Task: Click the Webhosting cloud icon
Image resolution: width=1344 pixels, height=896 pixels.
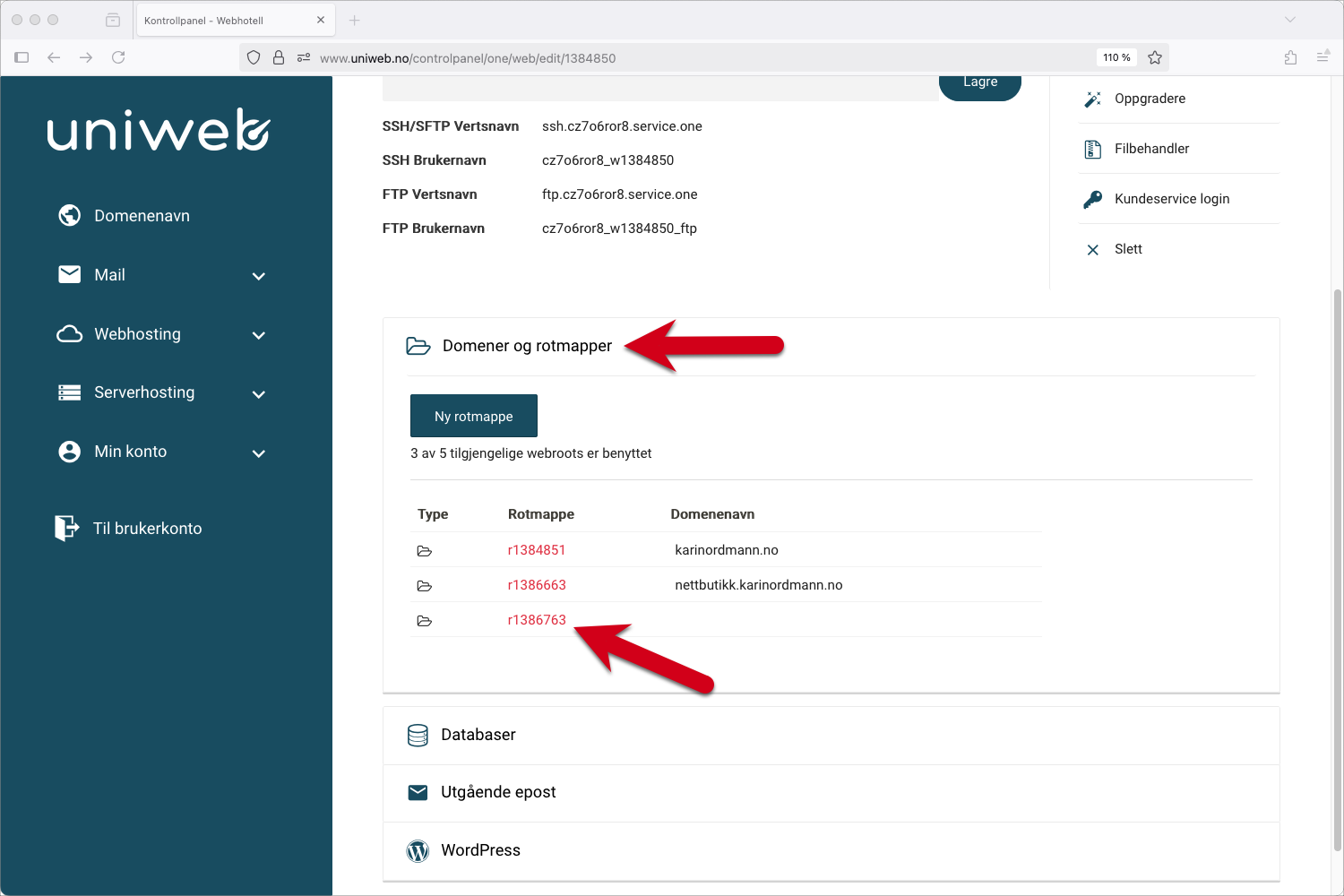Action: (70, 334)
